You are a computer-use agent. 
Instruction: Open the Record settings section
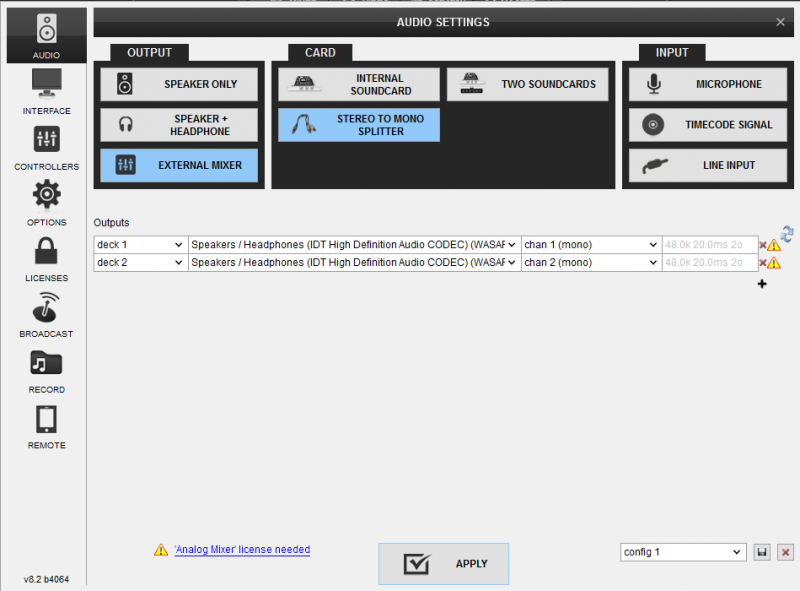point(46,371)
